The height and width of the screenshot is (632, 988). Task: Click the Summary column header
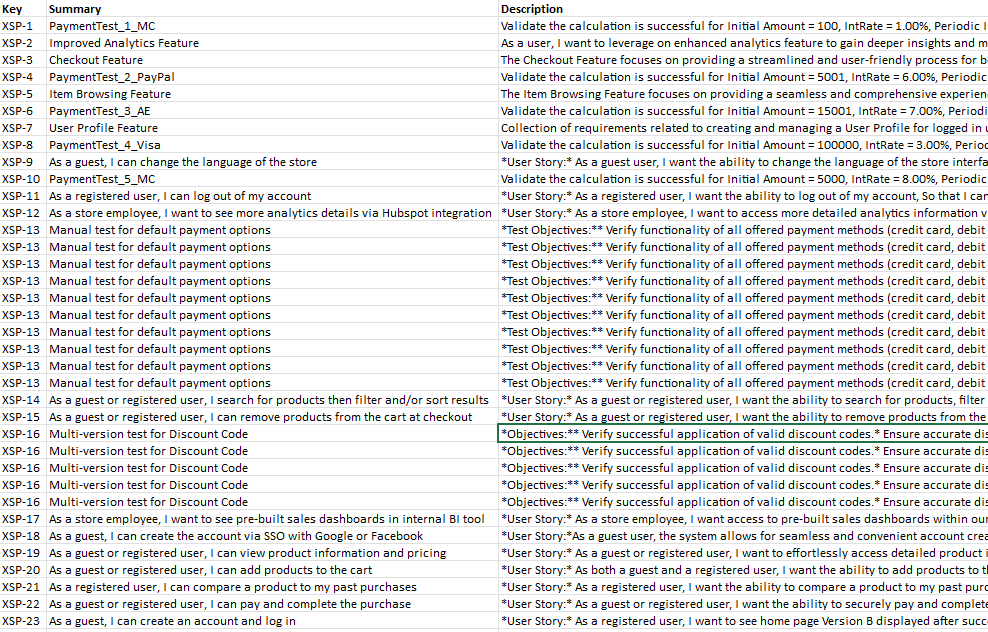coord(75,9)
